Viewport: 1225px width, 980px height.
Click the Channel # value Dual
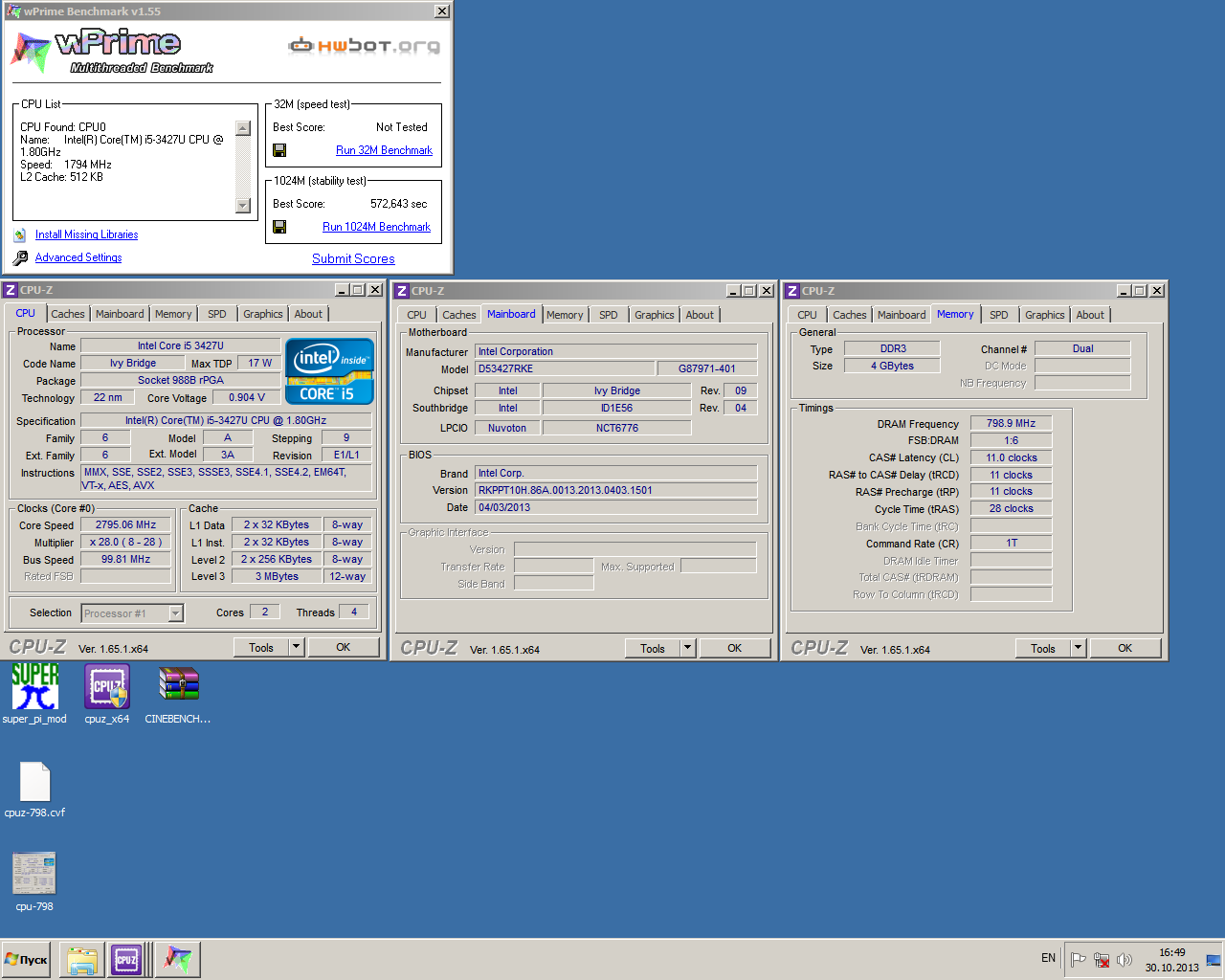click(x=1082, y=348)
